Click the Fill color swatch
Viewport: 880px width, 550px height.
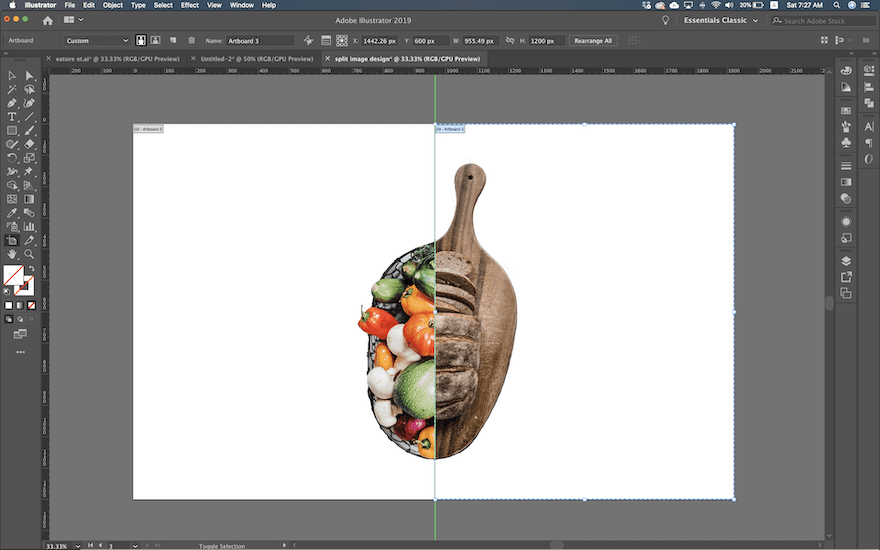pyautogui.click(x=14, y=274)
